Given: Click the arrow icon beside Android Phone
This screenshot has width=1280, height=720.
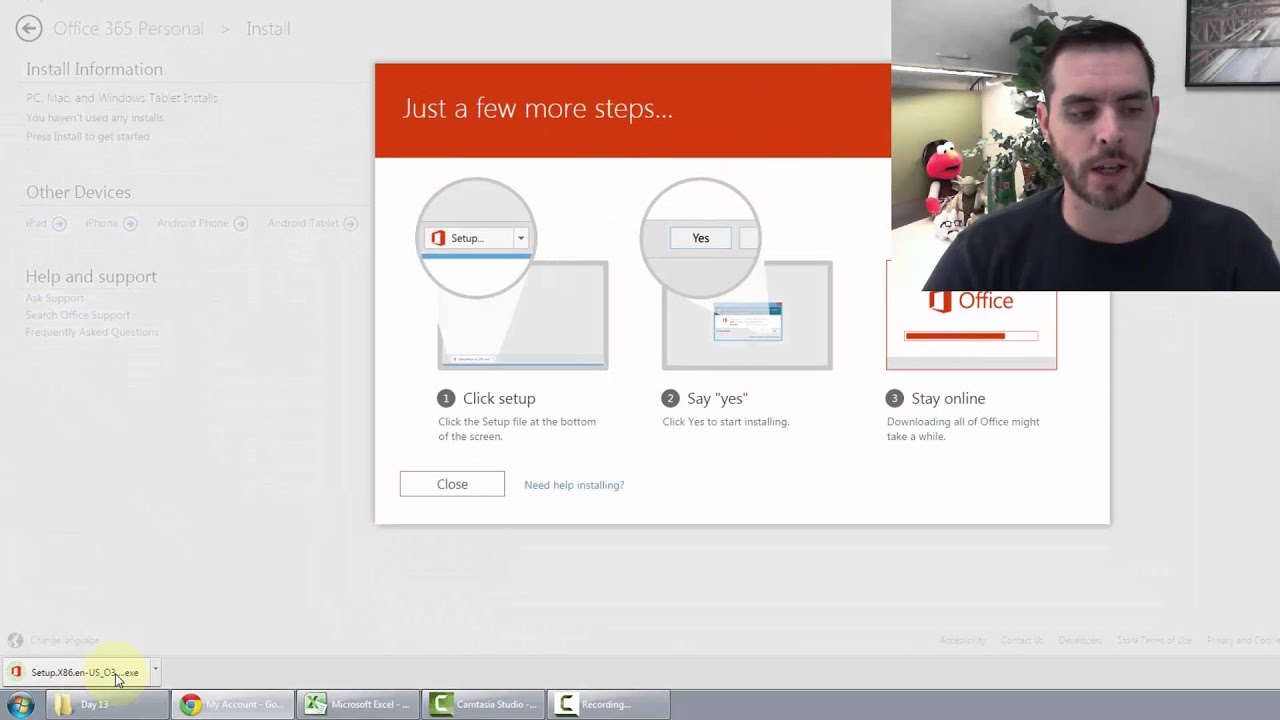Looking at the screenshot, I should coord(241,224).
